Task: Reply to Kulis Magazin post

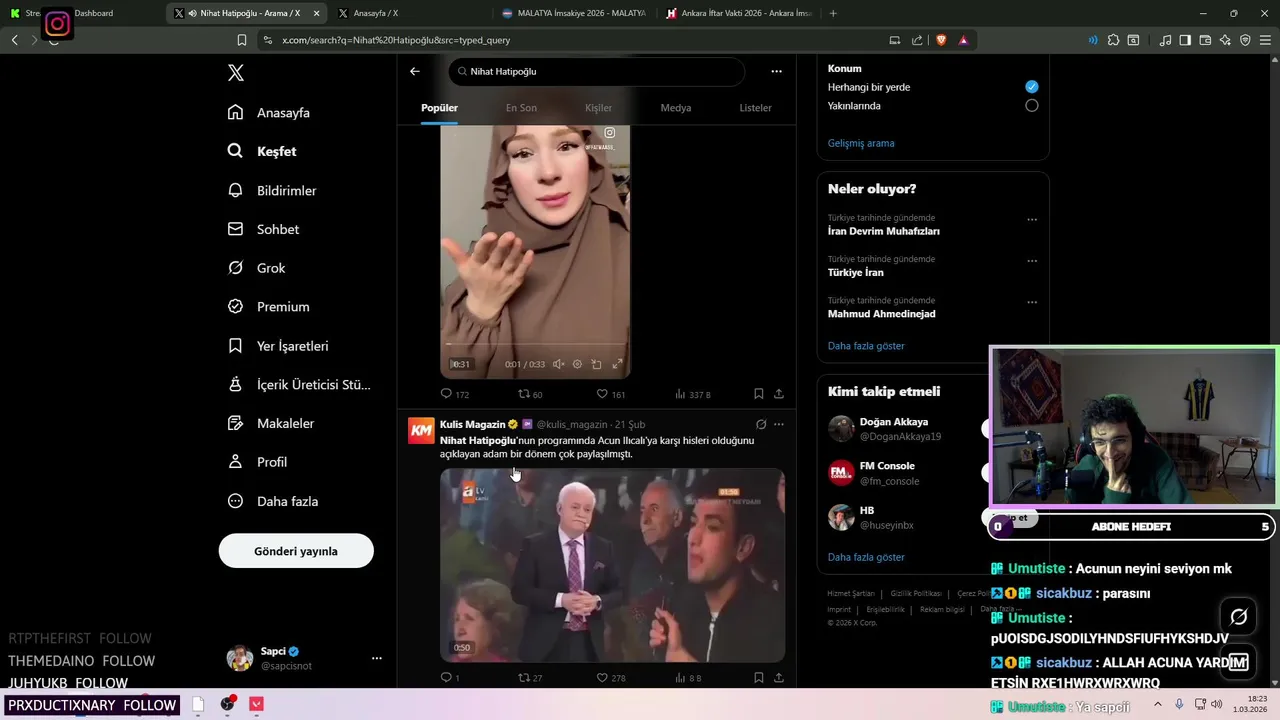Action: click(450, 677)
